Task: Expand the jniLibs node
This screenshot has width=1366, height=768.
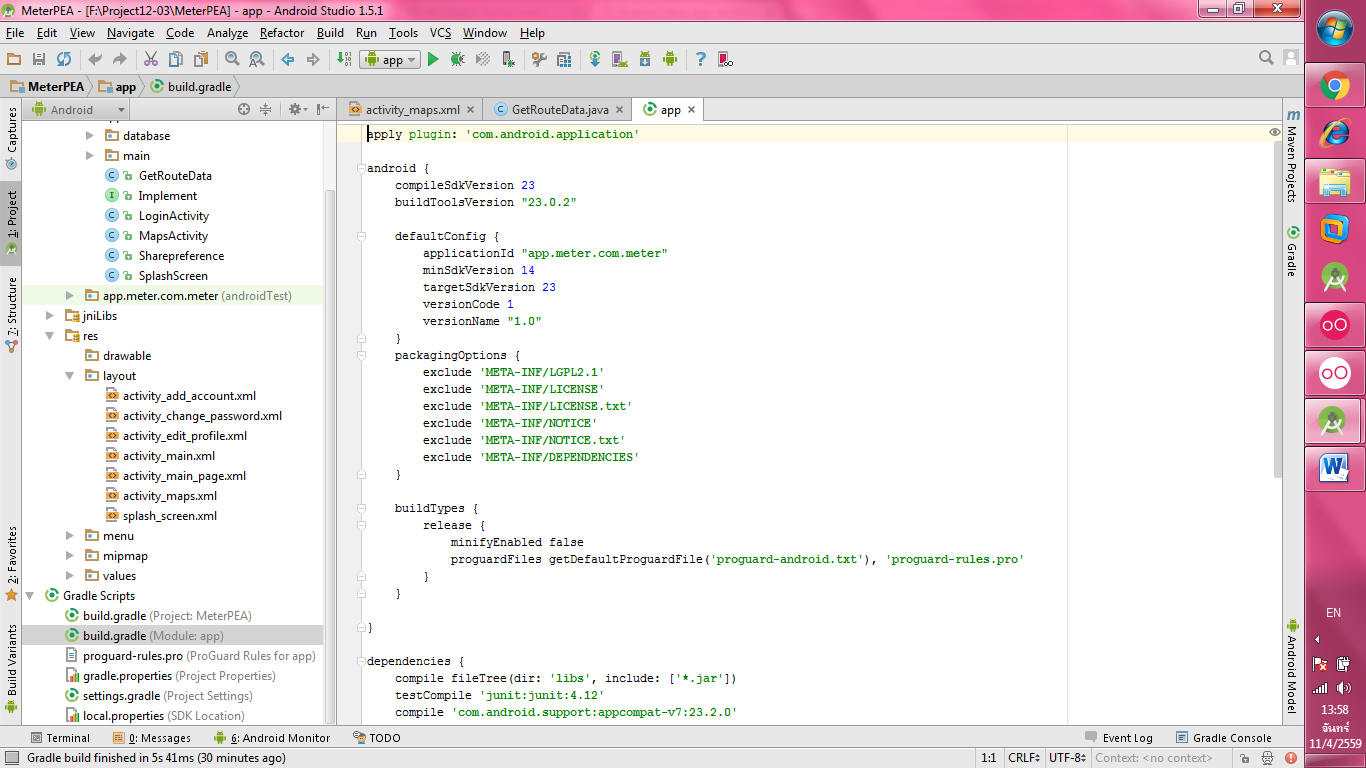Action: (x=49, y=316)
